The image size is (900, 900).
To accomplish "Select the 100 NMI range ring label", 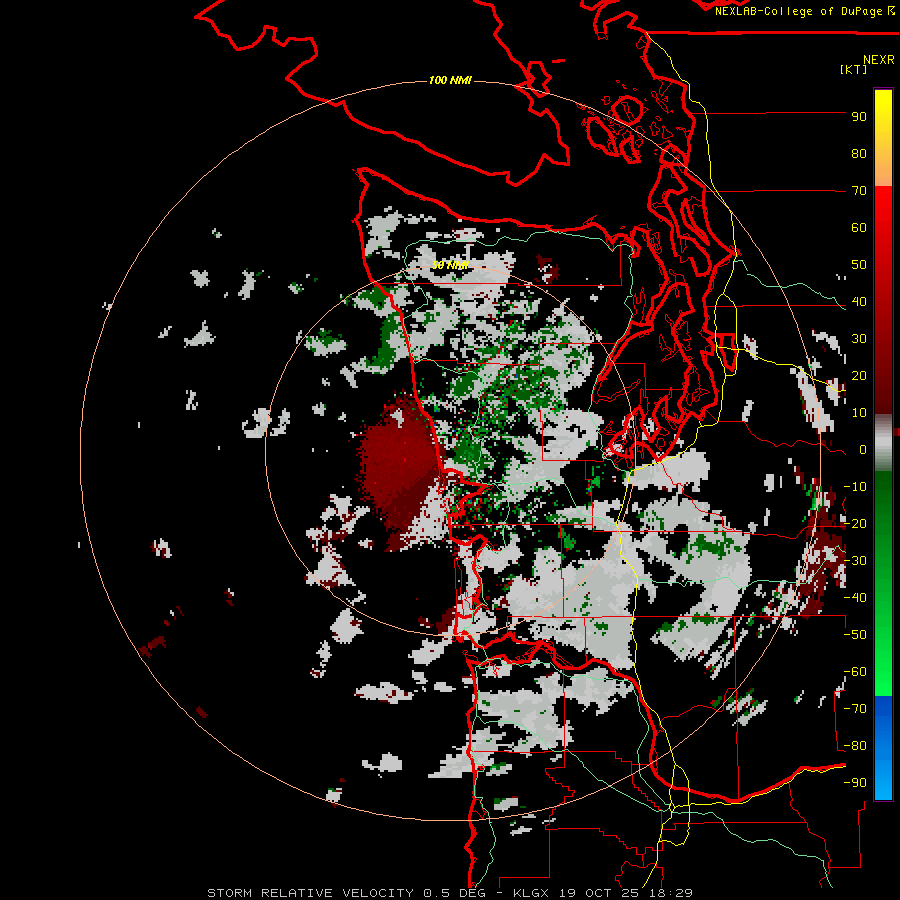I will 450,80.
